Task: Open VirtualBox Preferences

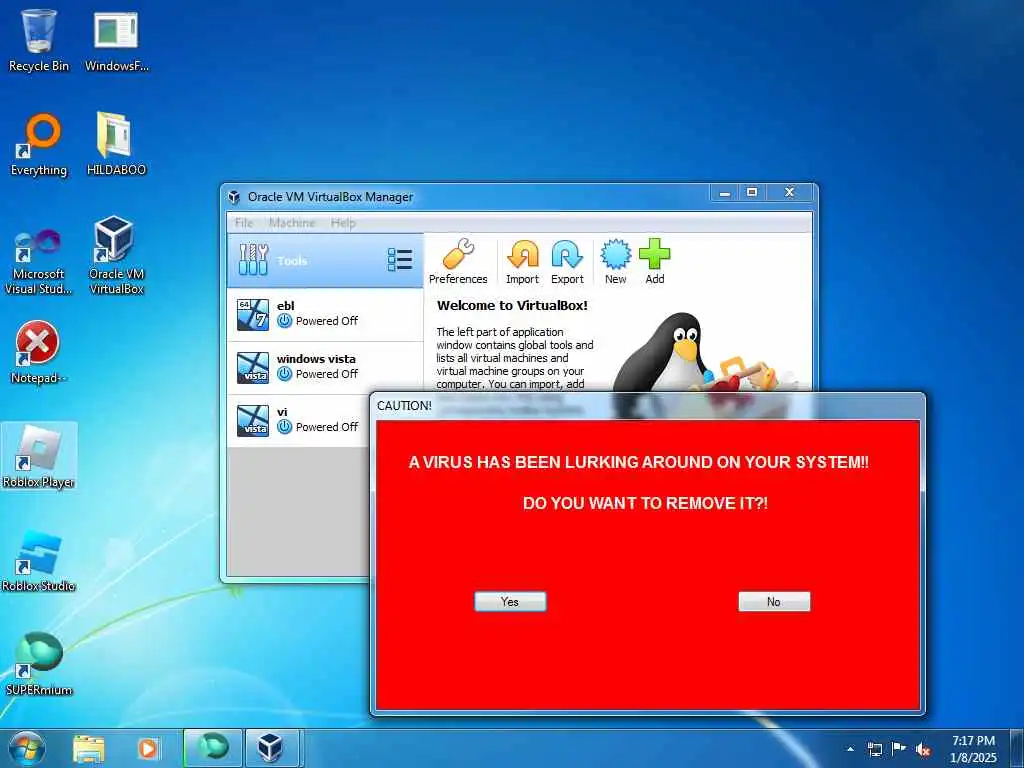Action: coord(458,261)
